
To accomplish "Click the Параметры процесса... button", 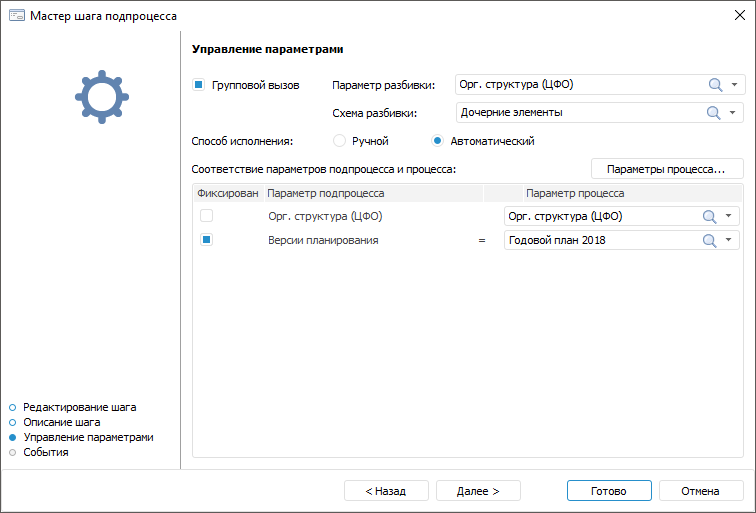I will [667, 169].
